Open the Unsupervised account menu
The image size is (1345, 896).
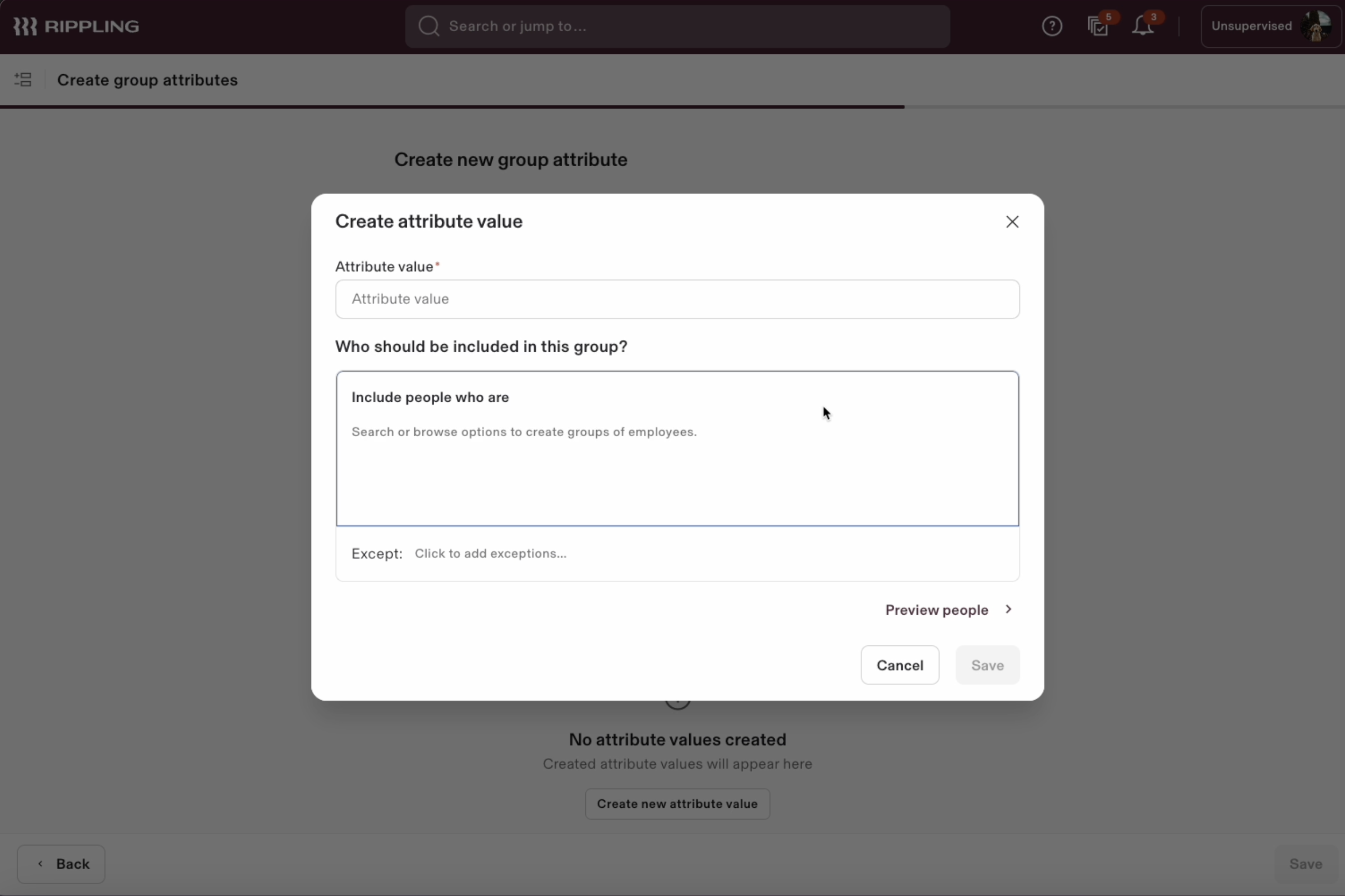click(x=1251, y=26)
